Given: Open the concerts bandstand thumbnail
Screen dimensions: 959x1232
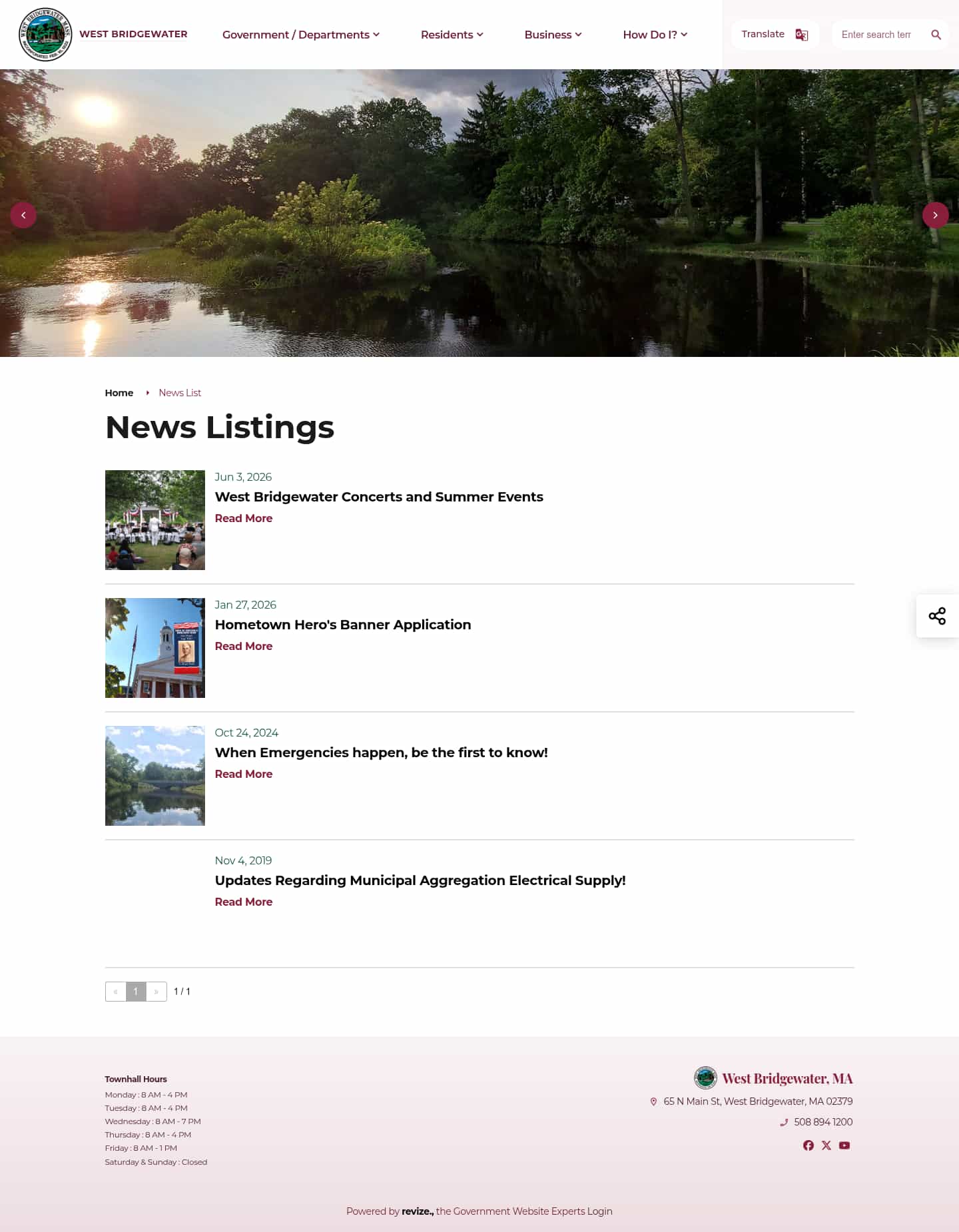Looking at the screenshot, I should click(155, 520).
